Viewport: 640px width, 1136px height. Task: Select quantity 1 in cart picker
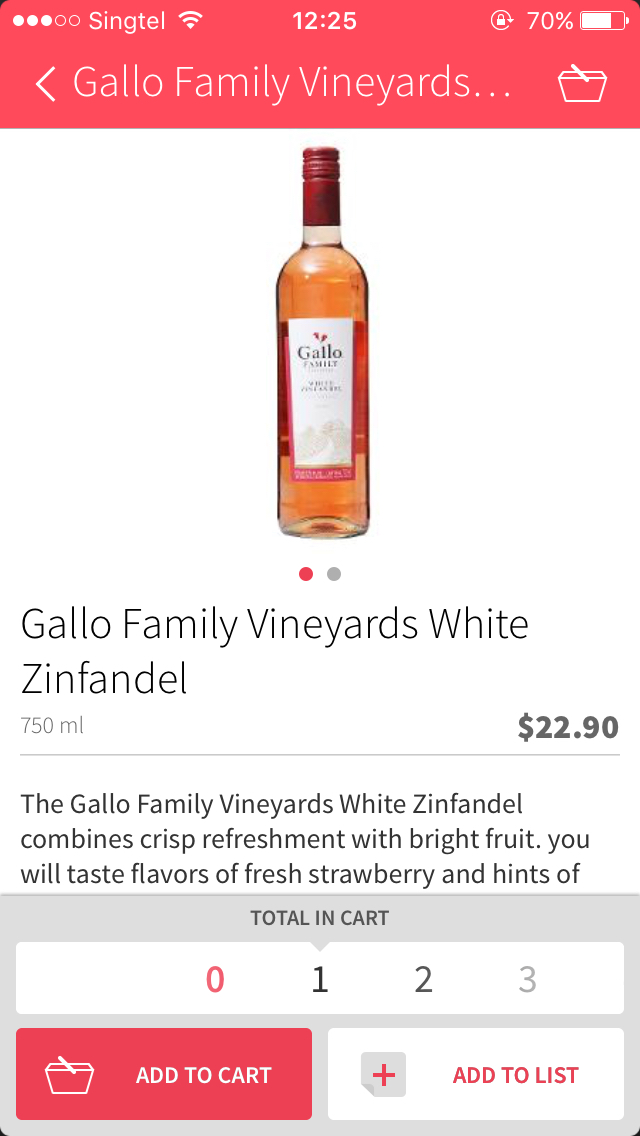click(320, 979)
